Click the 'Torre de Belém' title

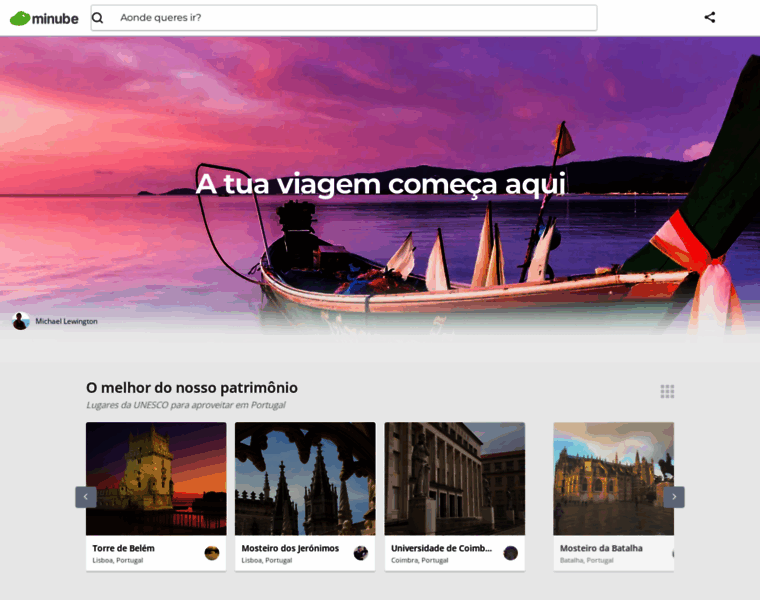pyautogui.click(x=124, y=548)
